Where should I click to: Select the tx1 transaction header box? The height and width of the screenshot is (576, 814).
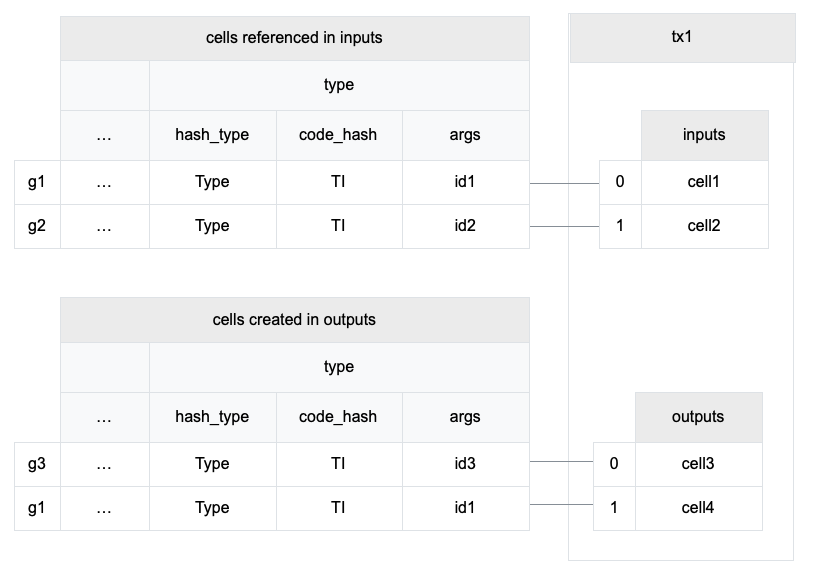point(682,38)
